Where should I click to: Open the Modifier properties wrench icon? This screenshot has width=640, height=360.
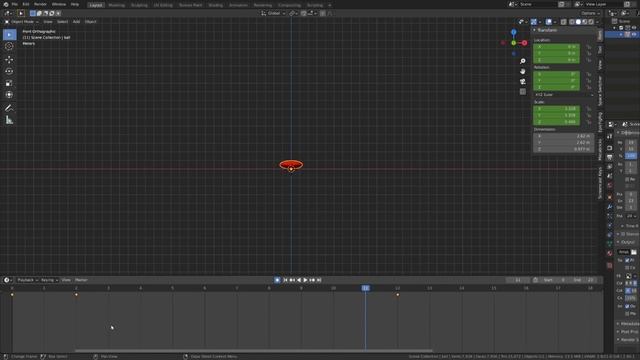tap(610, 207)
